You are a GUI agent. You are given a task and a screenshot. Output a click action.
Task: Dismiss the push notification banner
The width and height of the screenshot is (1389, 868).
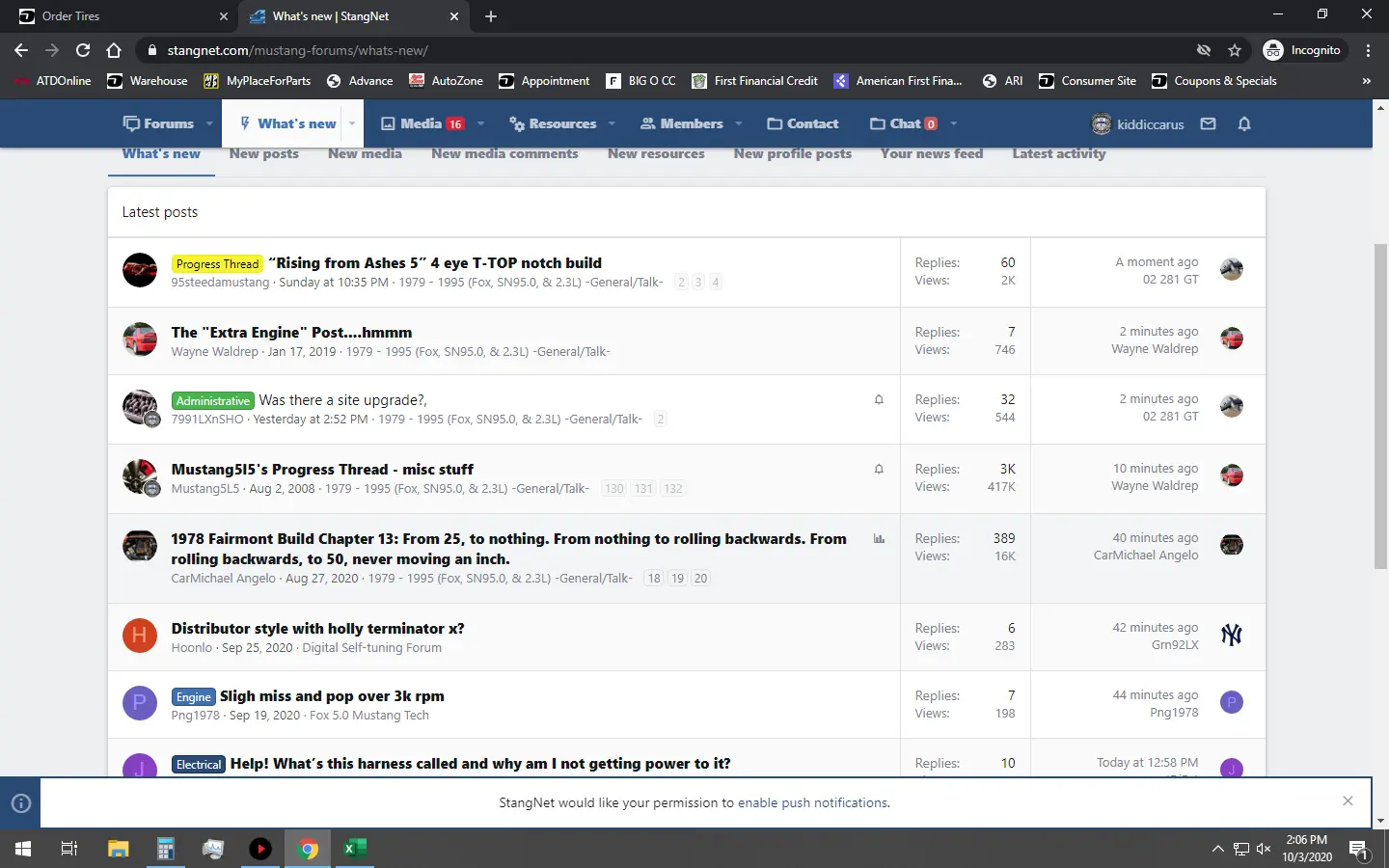[x=1348, y=800]
